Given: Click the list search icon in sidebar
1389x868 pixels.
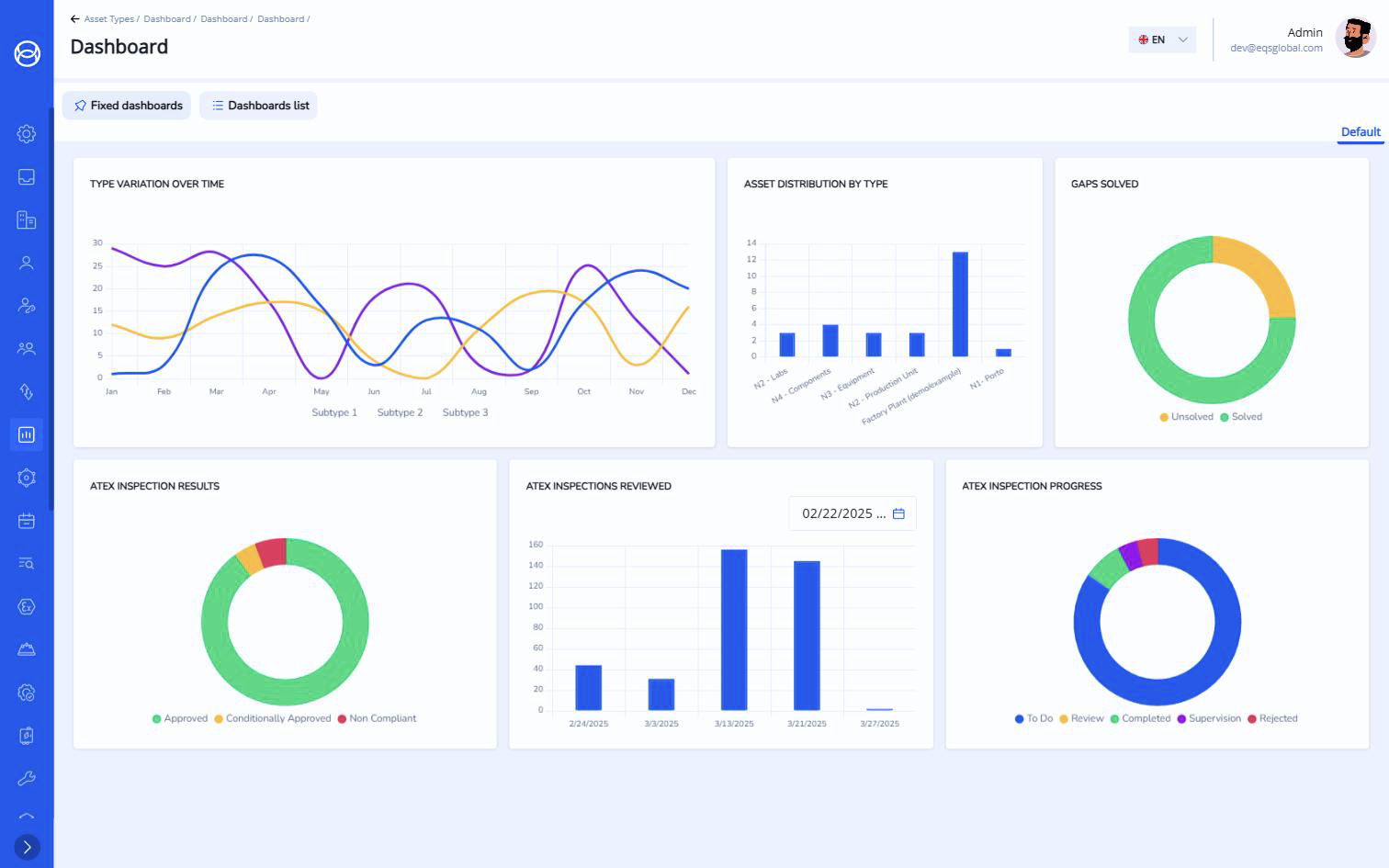Looking at the screenshot, I should click(x=27, y=563).
